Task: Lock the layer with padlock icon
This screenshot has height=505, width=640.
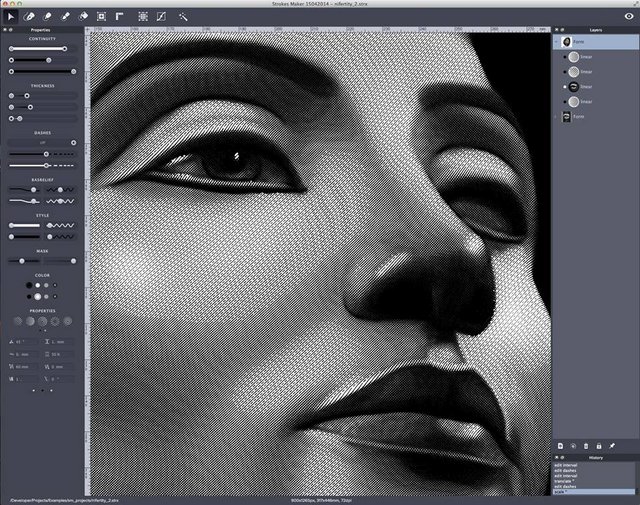Action: pos(599,446)
